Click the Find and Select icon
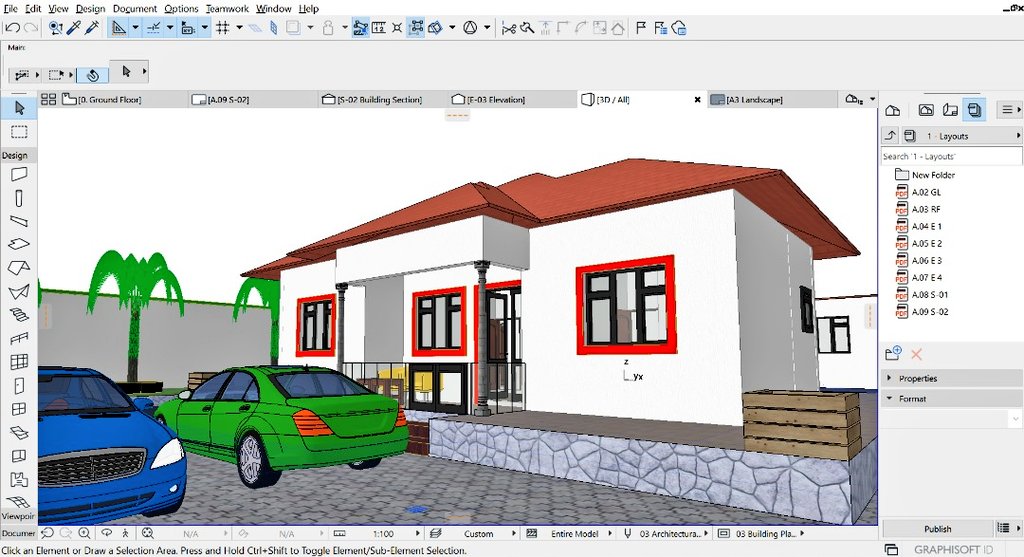 pyautogui.click(x=56, y=28)
